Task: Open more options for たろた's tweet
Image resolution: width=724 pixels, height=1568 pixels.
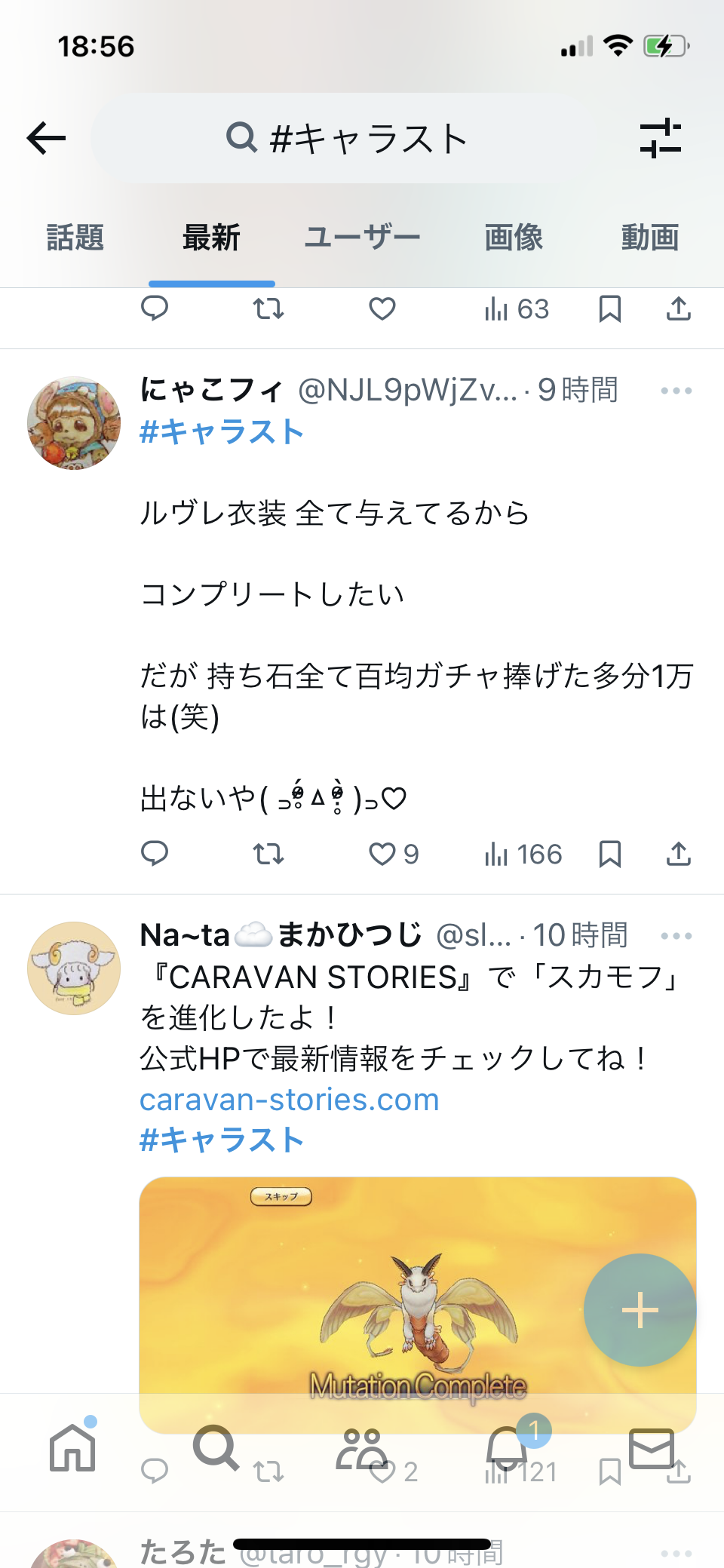Action: (x=676, y=1553)
